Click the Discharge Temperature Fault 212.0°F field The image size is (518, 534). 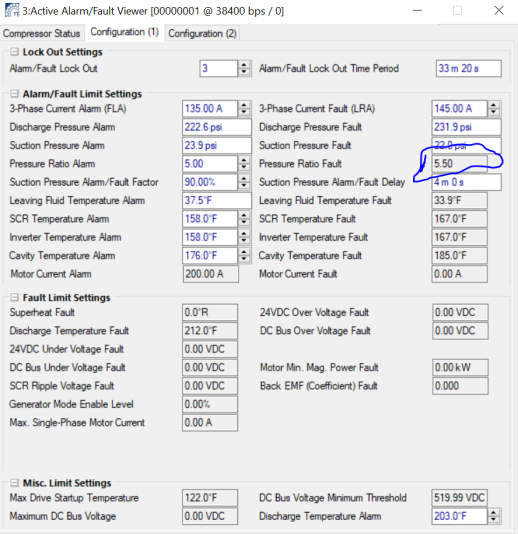(210, 331)
